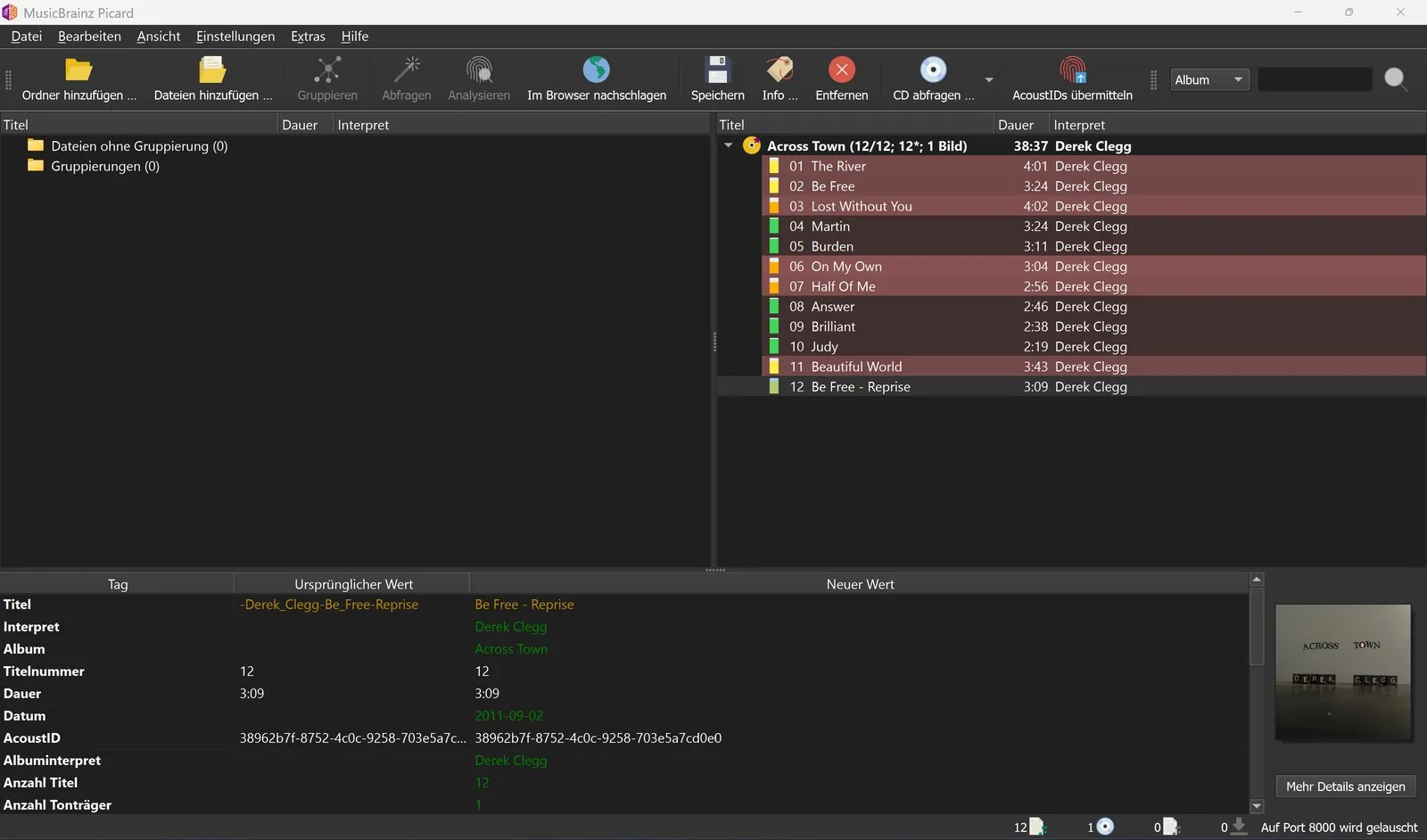Select track 12 Be Free - Reprise

tap(1093, 387)
